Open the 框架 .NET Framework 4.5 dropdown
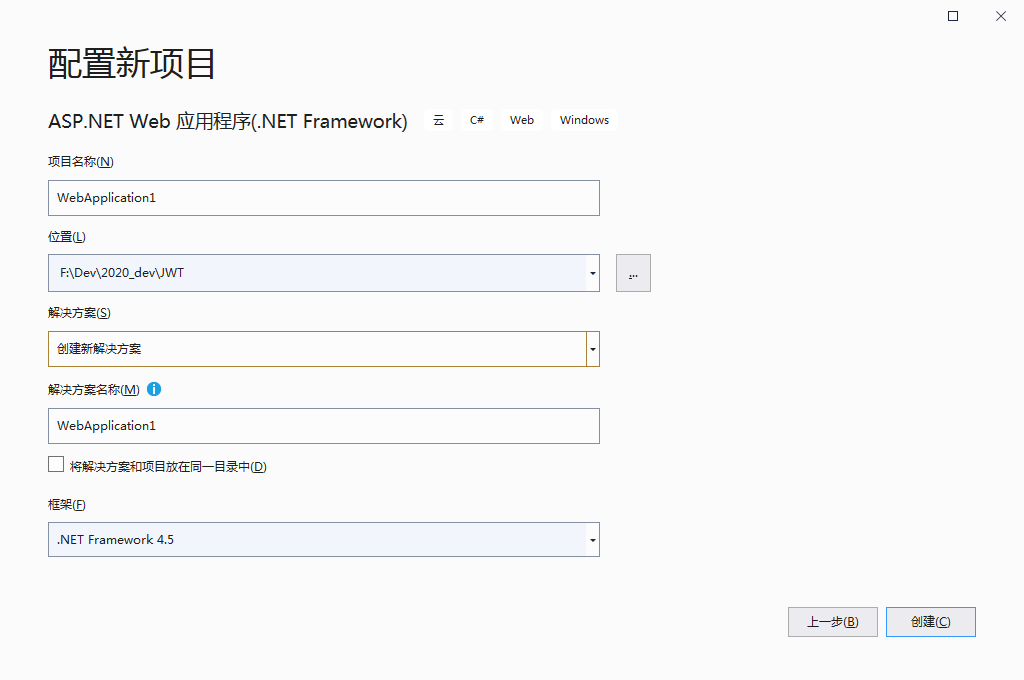1024x680 pixels. 324,540
